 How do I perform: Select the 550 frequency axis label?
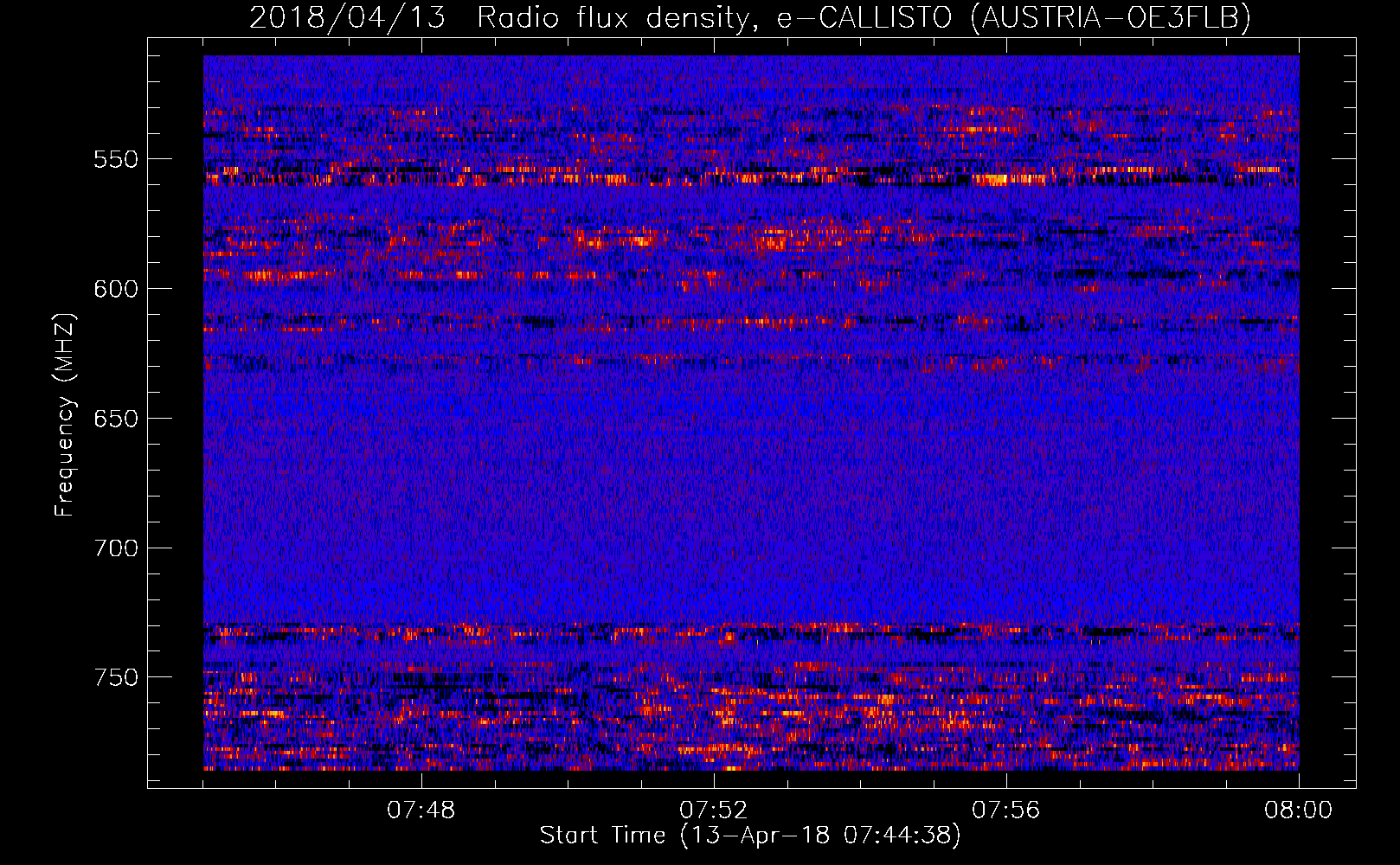point(116,160)
